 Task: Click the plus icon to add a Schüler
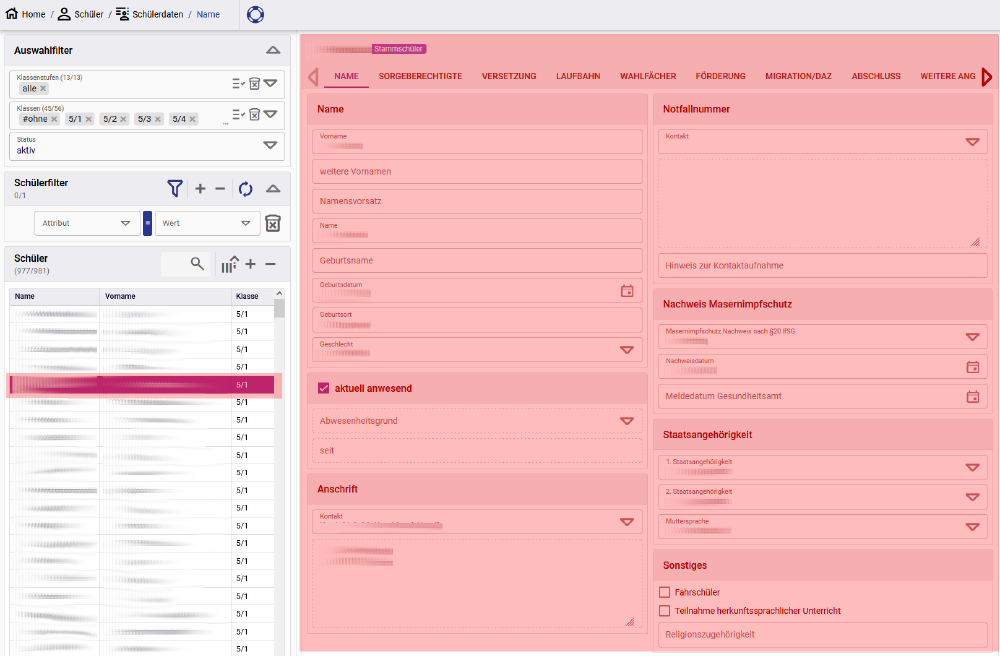pos(251,264)
